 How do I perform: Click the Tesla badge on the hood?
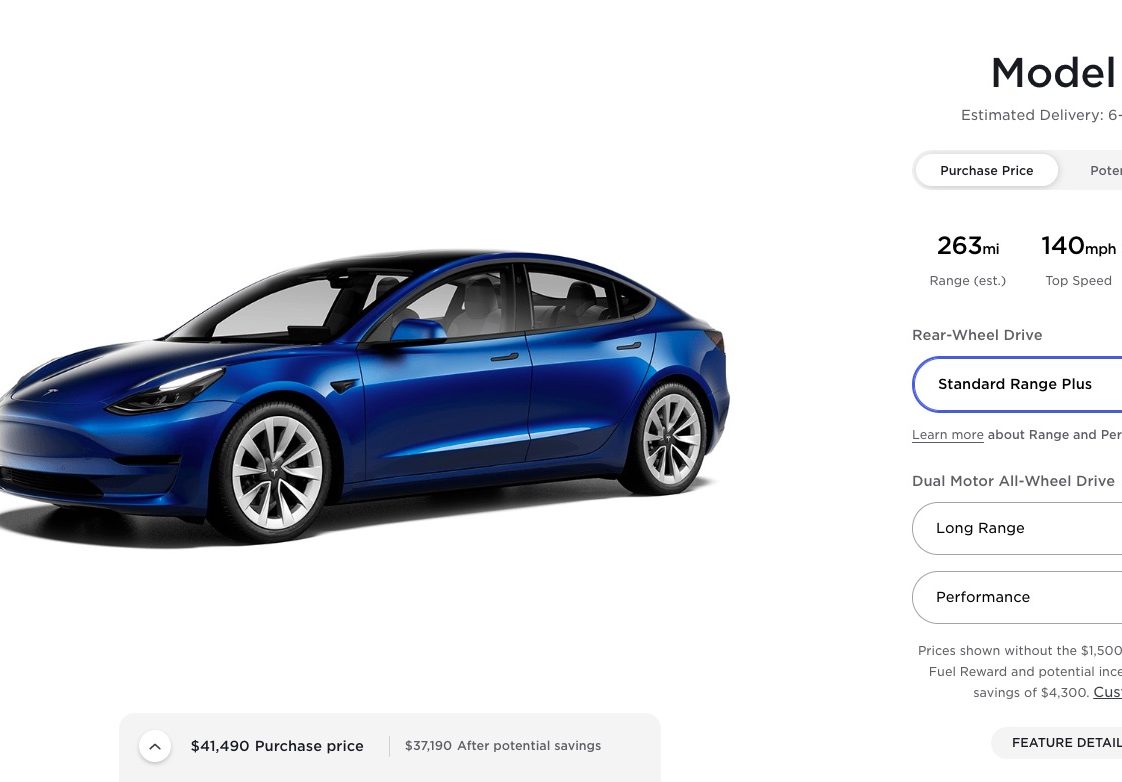tap(50, 392)
